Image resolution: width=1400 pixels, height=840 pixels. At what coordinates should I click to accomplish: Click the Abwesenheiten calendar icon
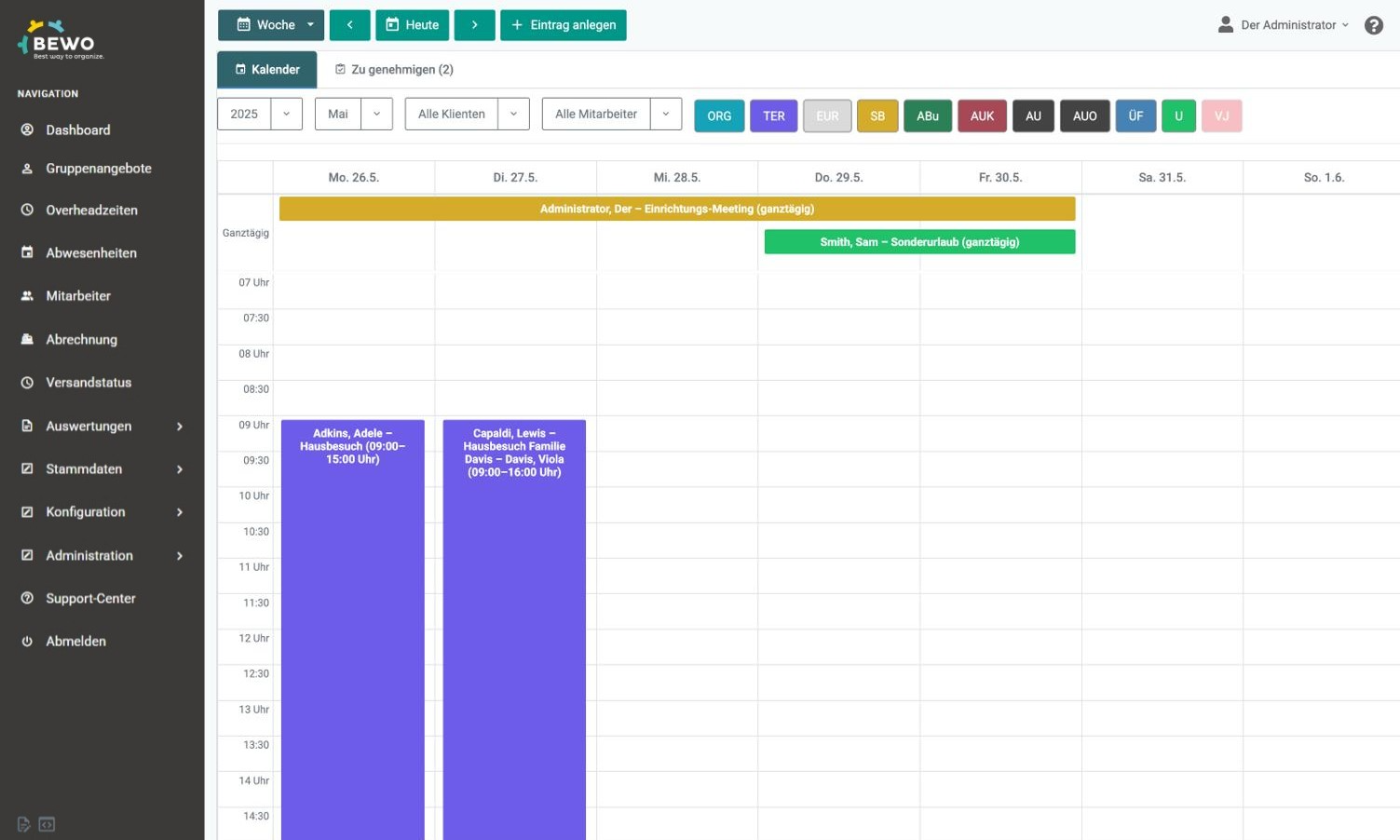(27, 252)
